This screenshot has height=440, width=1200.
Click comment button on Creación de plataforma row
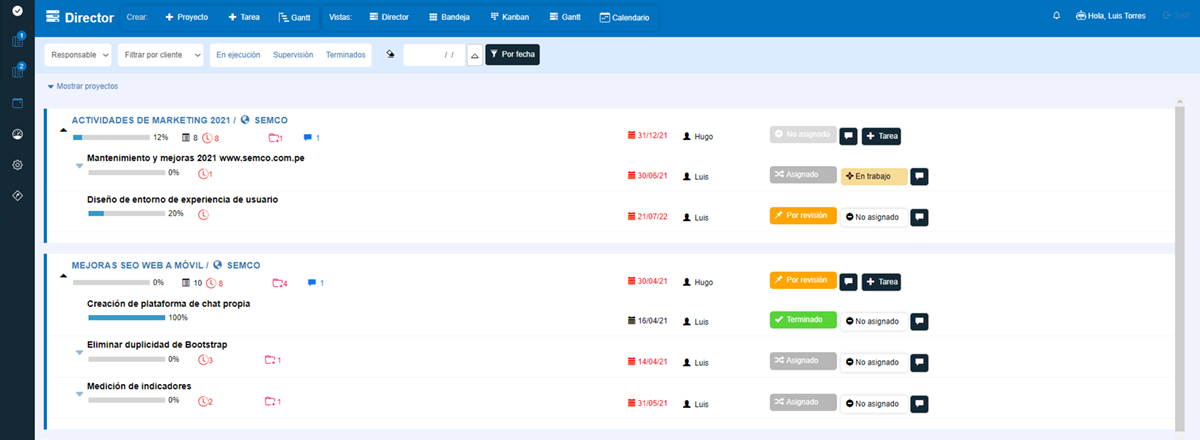click(x=920, y=321)
